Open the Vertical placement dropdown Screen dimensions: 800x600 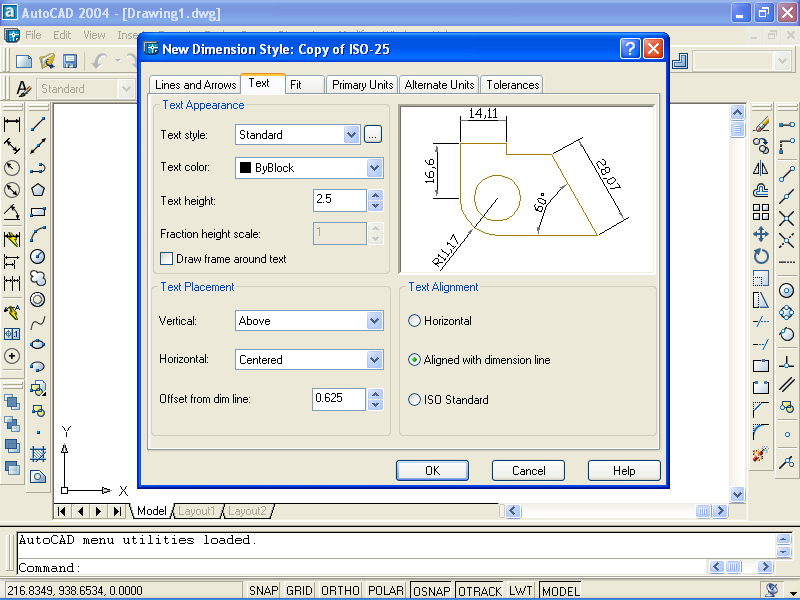[x=374, y=321]
